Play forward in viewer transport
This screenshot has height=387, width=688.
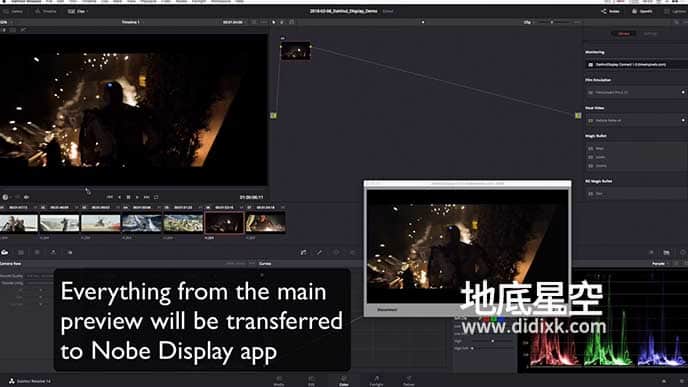[x=137, y=197]
